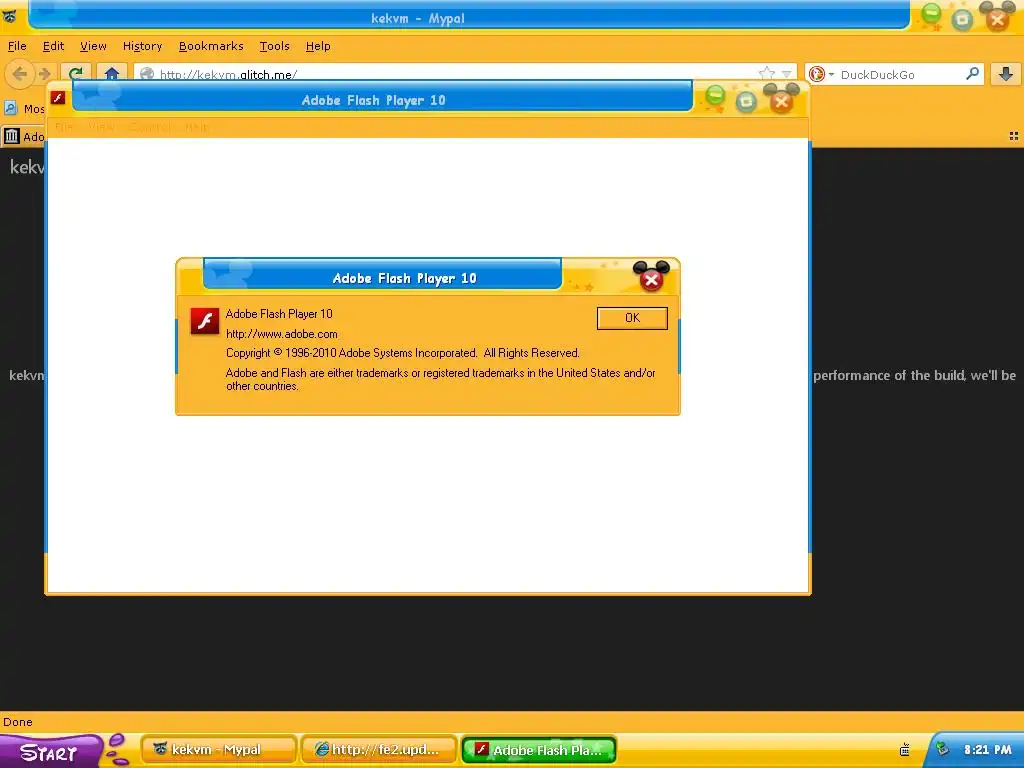The height and width of the screenshot is (768, 1024).
Task: Maximize the Adobe Flash Player window
Action: click(x=746, y=101)
